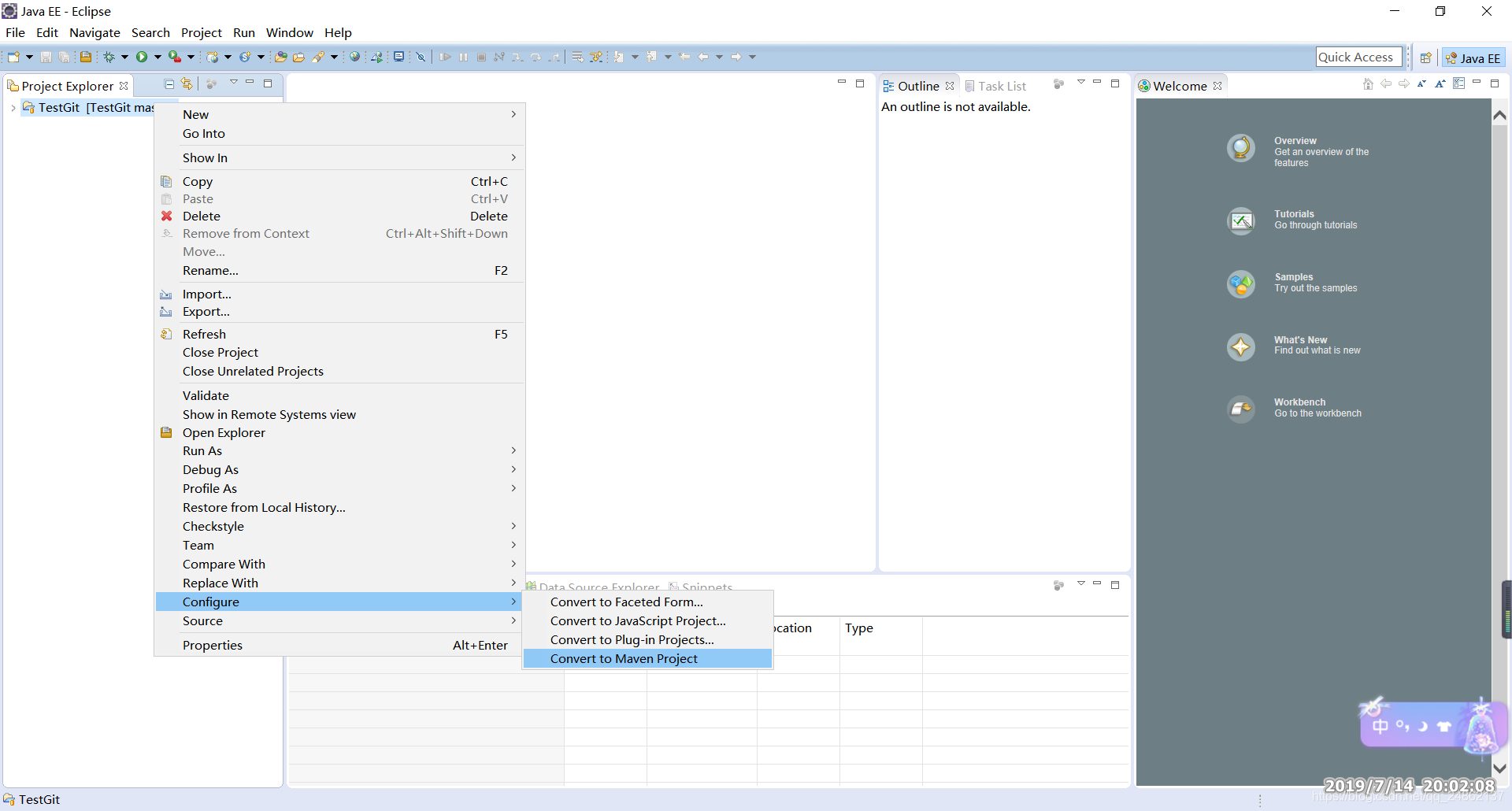Open dropdown beside New wizard icon

point(29,57)
